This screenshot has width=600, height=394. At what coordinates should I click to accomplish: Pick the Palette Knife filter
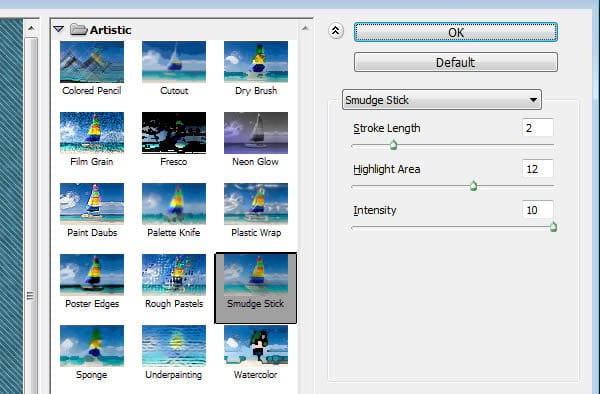[x=174, y=204]
